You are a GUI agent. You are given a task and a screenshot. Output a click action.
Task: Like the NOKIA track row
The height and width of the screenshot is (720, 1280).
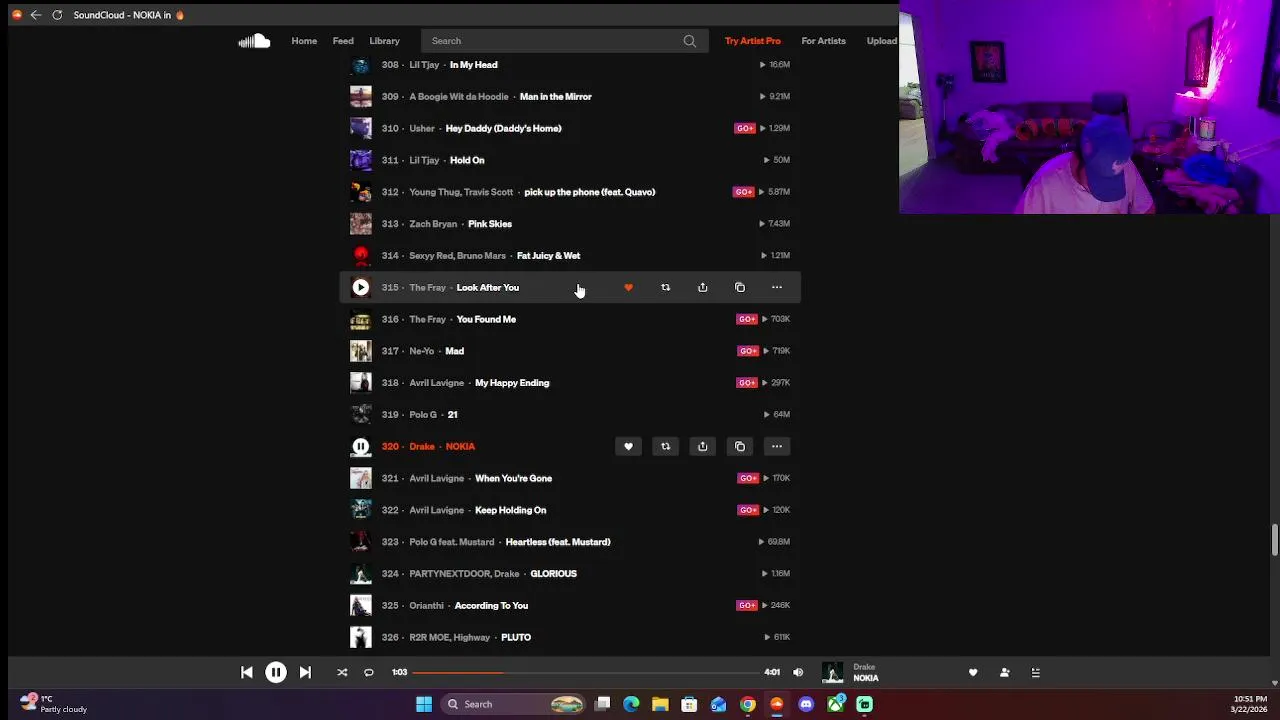pyautogui.click(x=628, y=447)
